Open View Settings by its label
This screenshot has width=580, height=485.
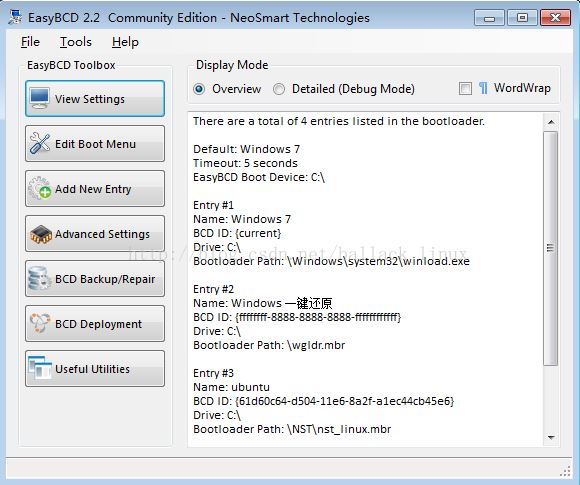pyautogui.click(x=90, y=99)
